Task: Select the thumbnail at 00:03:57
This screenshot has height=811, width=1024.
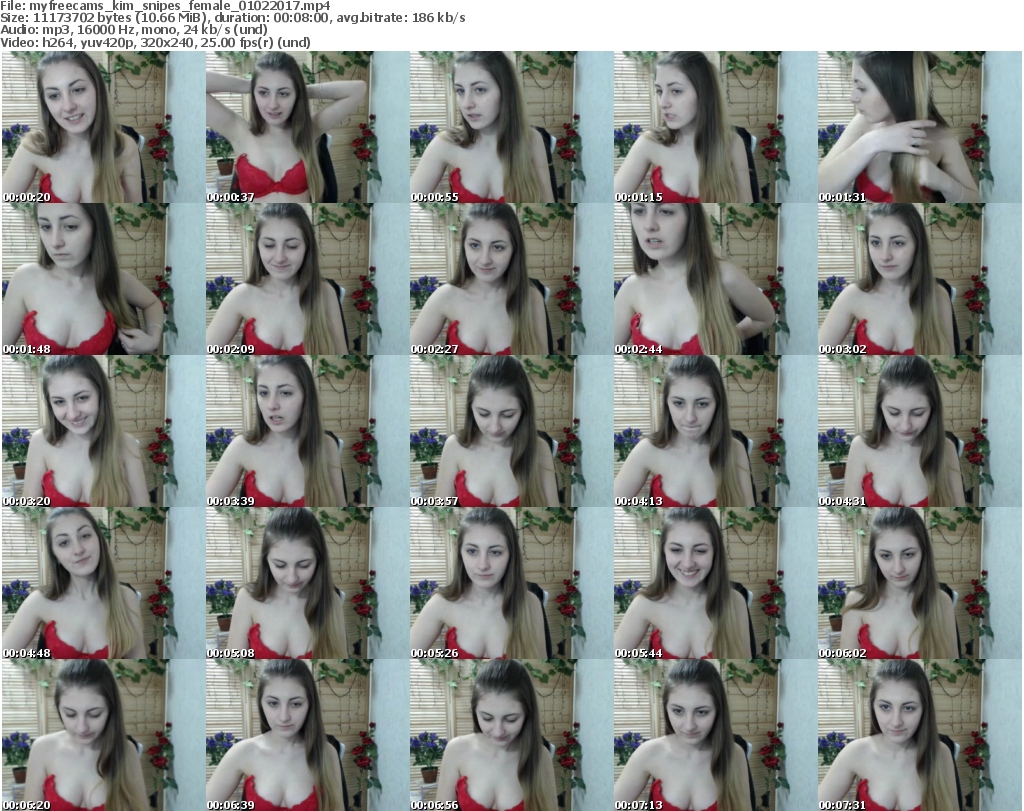Action: (511, 431)
